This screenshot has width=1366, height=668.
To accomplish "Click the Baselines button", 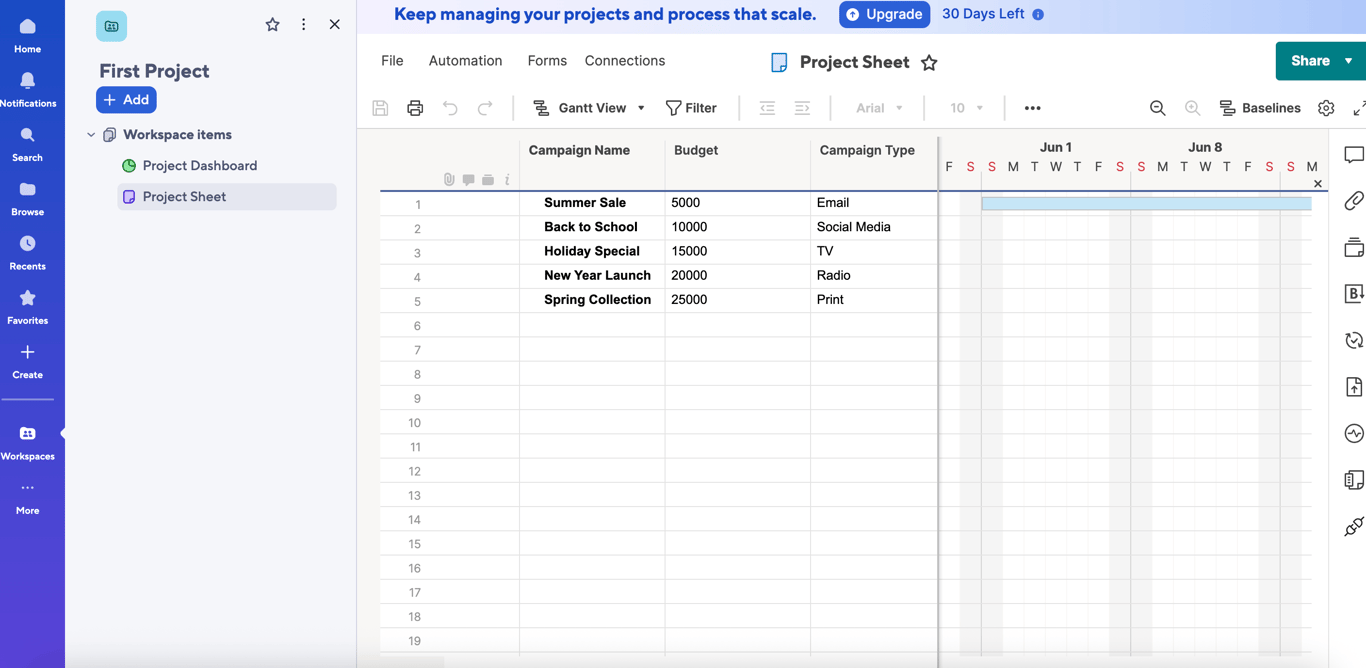I will (1260, 108).
